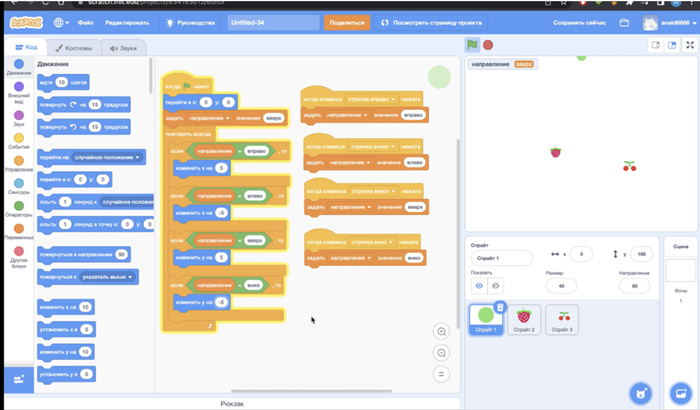700x410 pixels.
Task: Open the add sprite cat button
Action: pos(640,393)
